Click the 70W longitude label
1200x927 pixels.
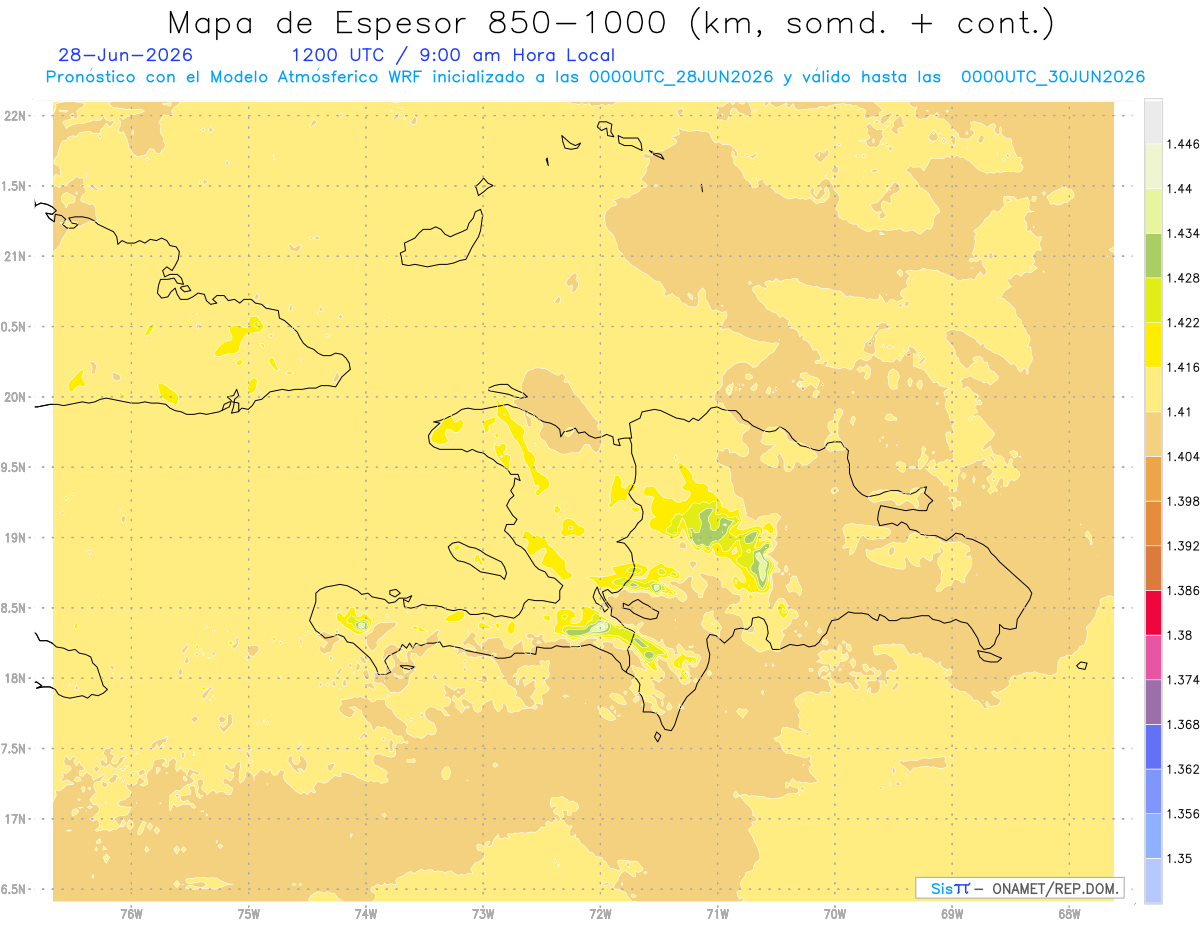click(x=835, y=915)
